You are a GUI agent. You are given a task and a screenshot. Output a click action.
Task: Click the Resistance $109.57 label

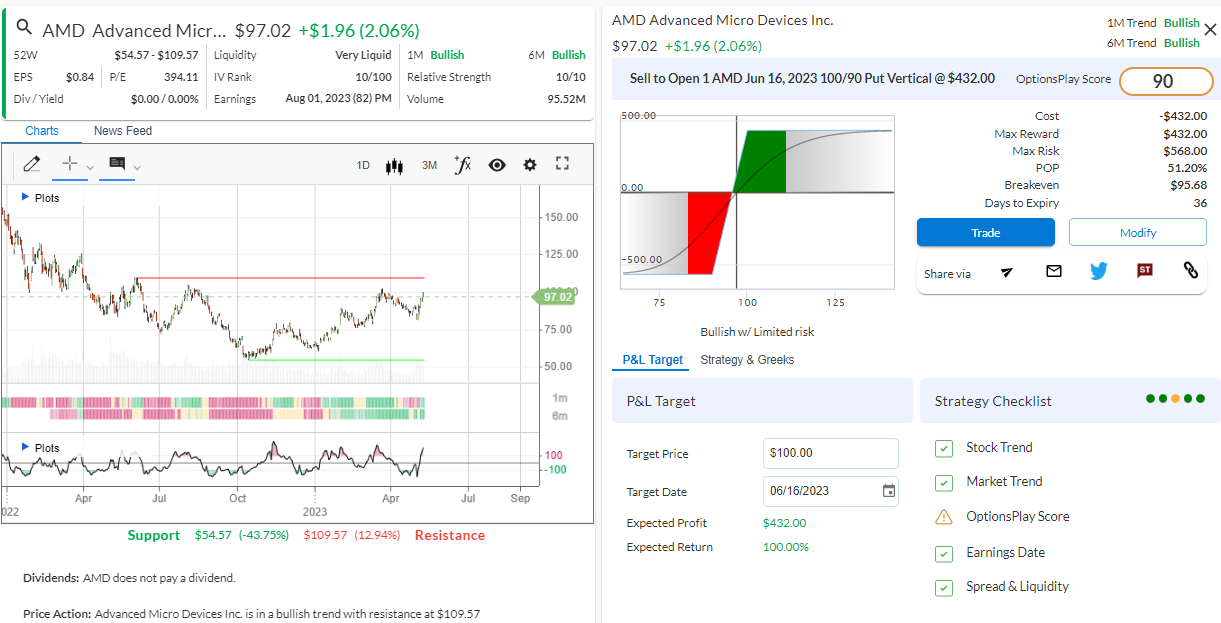(394, 535)
